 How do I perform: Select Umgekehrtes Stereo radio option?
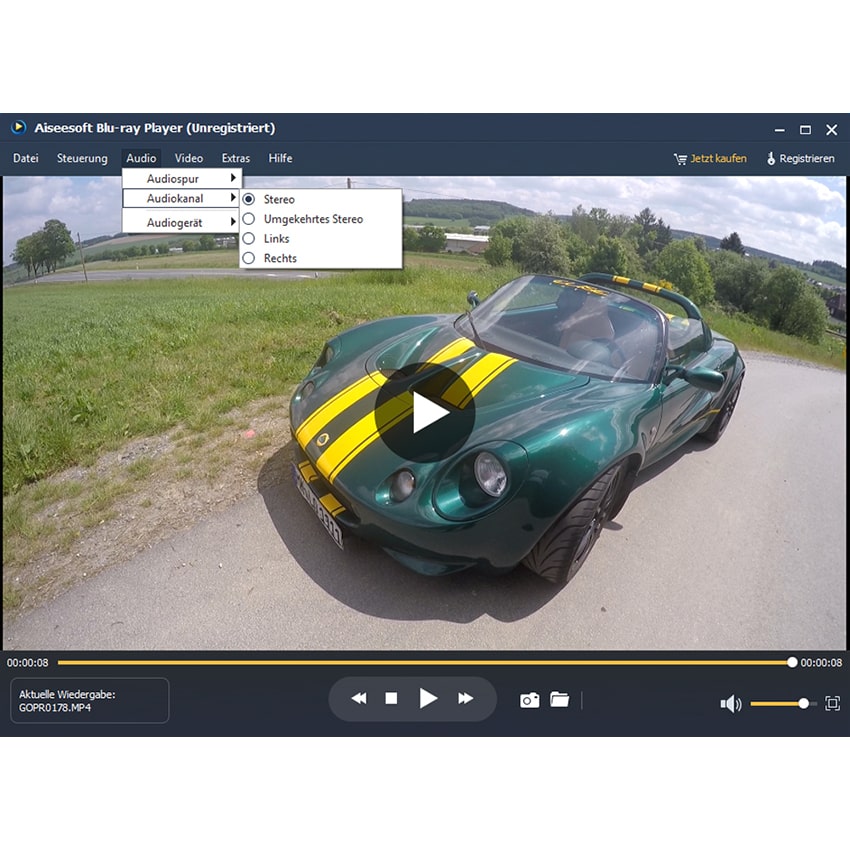coord(312,219)
